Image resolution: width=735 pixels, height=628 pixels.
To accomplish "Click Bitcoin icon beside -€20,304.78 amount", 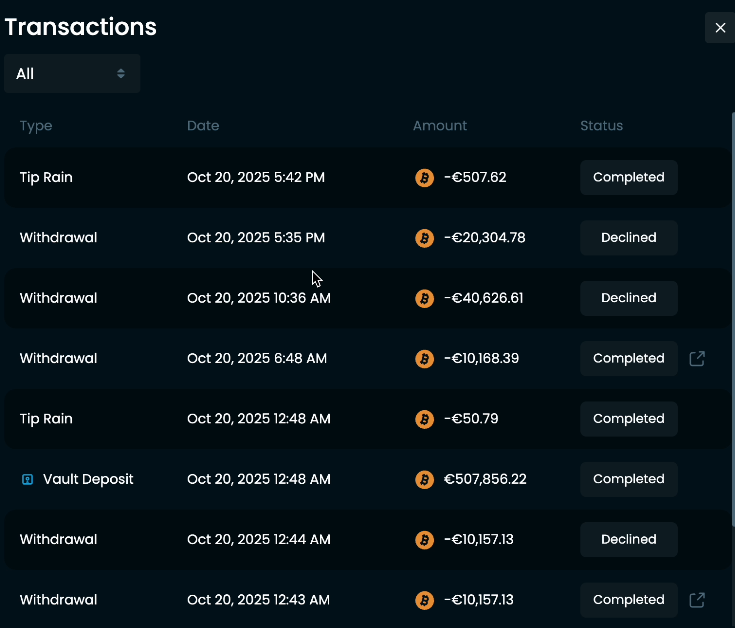I will coord(424,238).
